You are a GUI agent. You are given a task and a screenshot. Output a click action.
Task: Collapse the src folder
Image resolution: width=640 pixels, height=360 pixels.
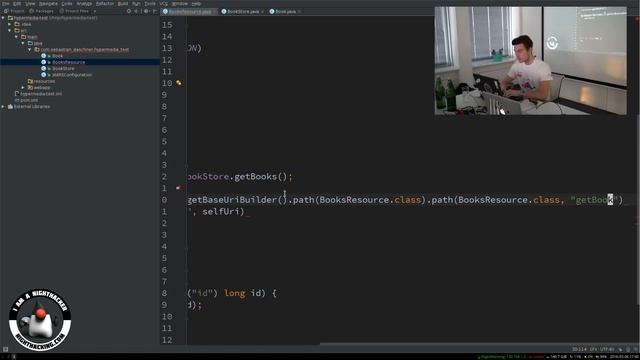point(10,31)
